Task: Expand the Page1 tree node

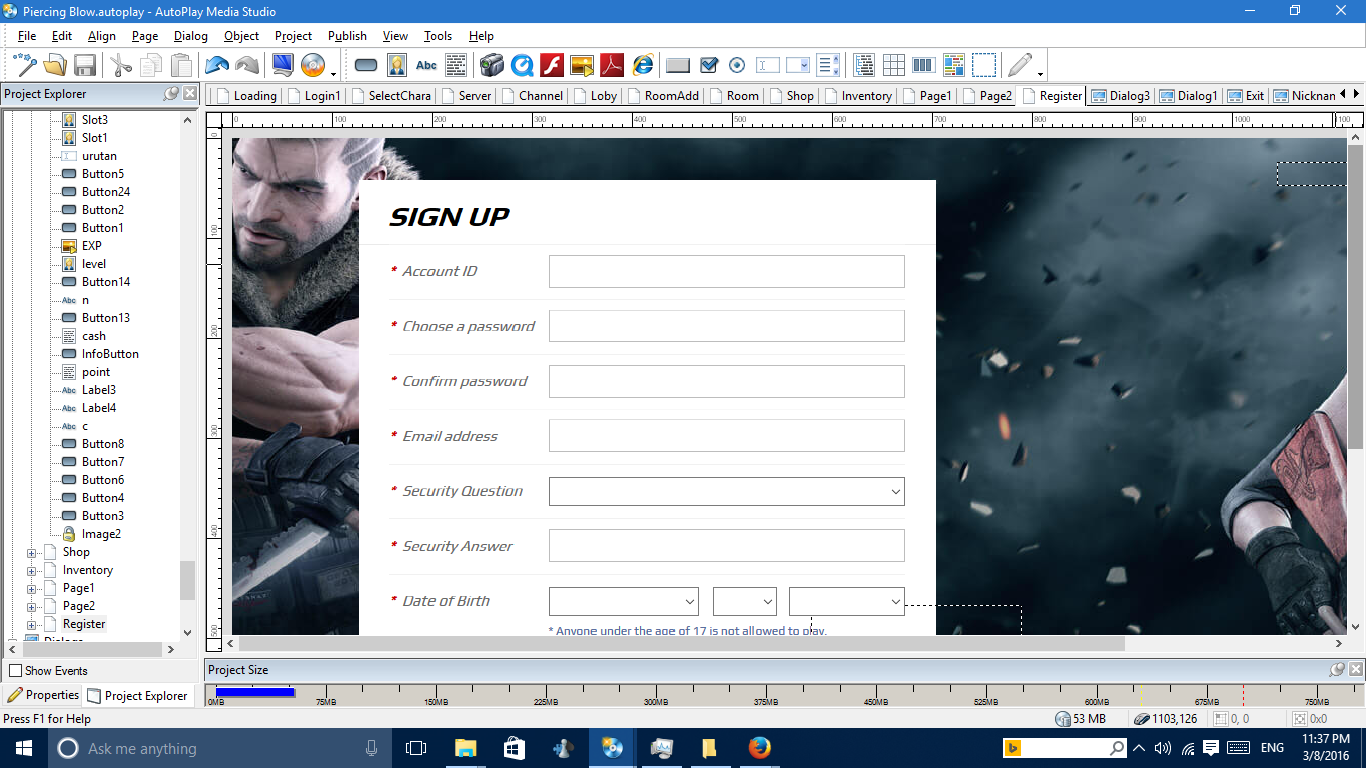Action: point(32,588)
